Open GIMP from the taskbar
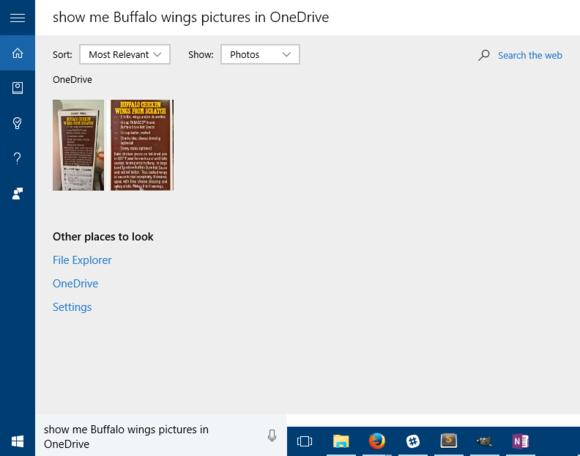 click(x=484, y=441)
